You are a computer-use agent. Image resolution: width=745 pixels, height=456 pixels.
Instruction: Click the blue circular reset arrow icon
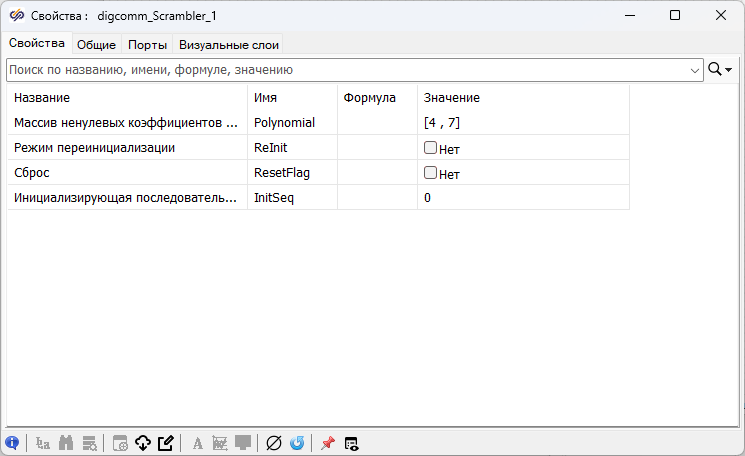(x=297, y=443)
